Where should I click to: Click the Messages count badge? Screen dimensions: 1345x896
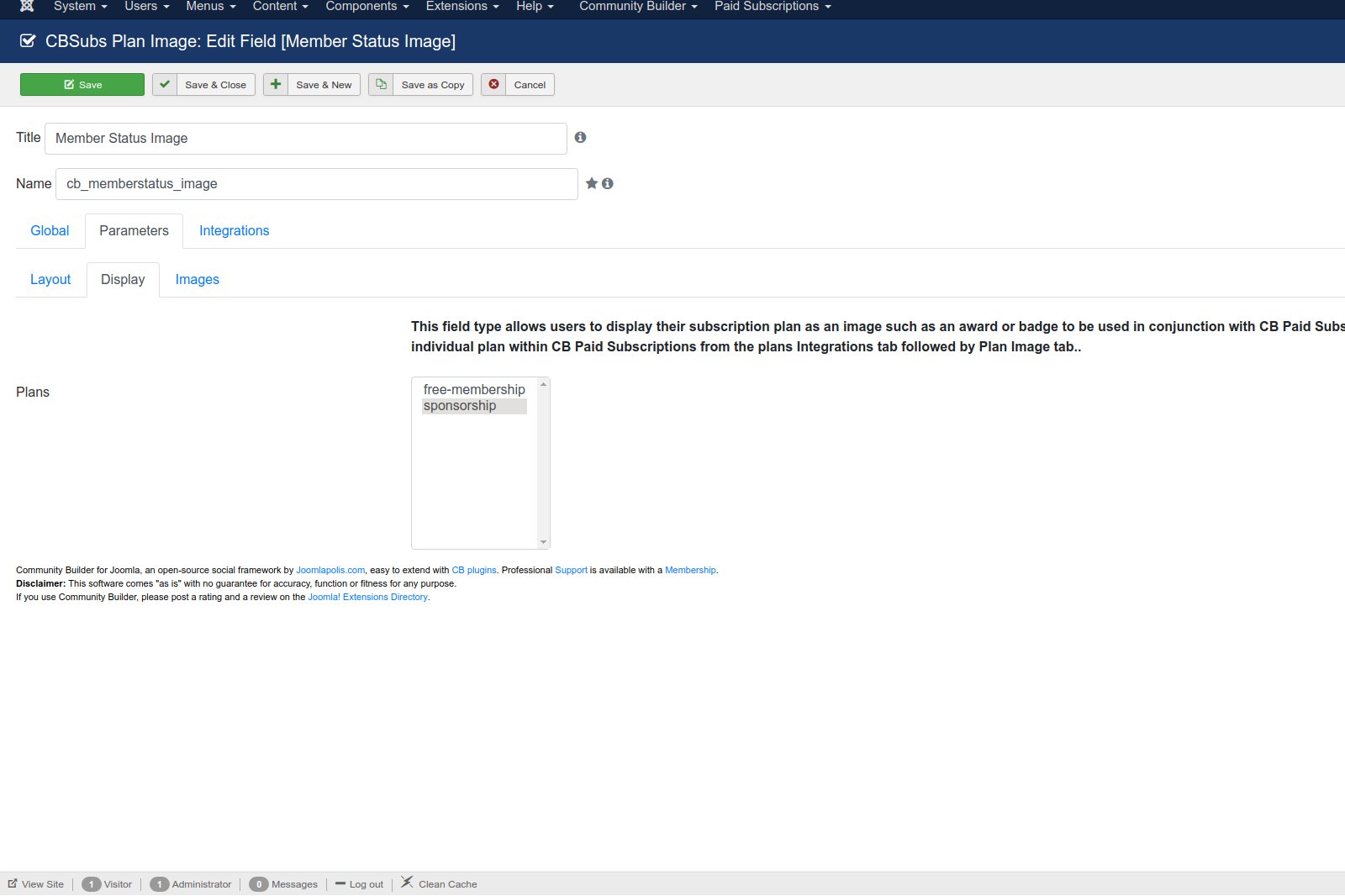click(x=259, y=884)
